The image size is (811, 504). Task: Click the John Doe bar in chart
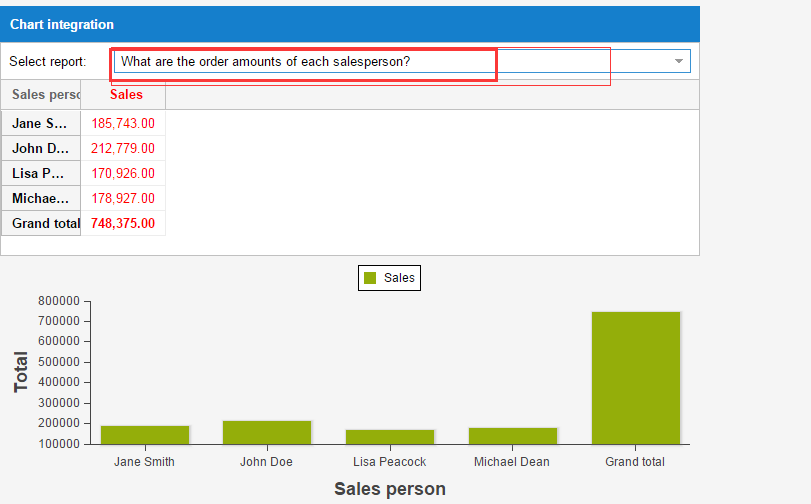[x=267, y=432]
